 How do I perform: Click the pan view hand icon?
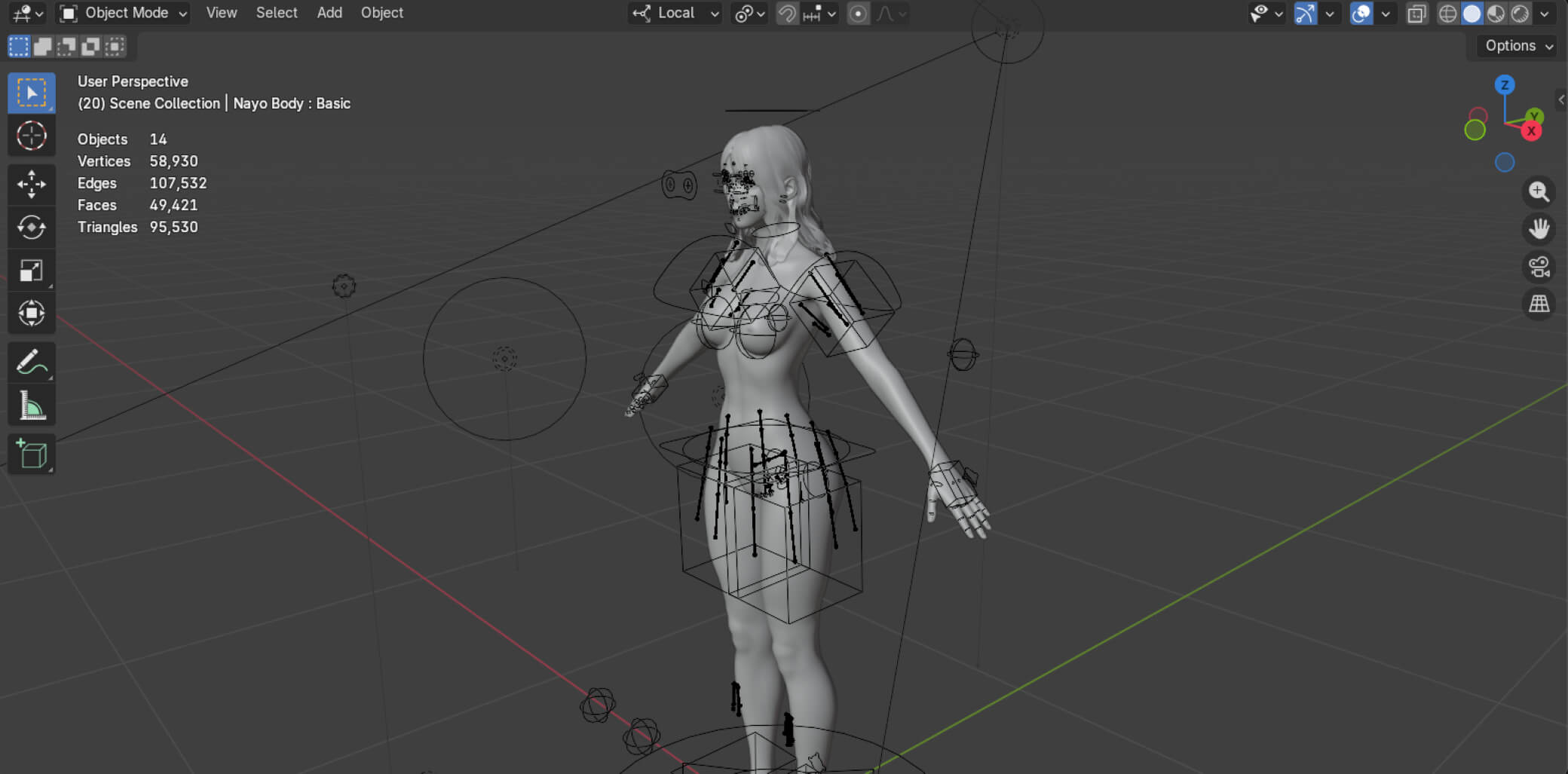(1539, 229)
